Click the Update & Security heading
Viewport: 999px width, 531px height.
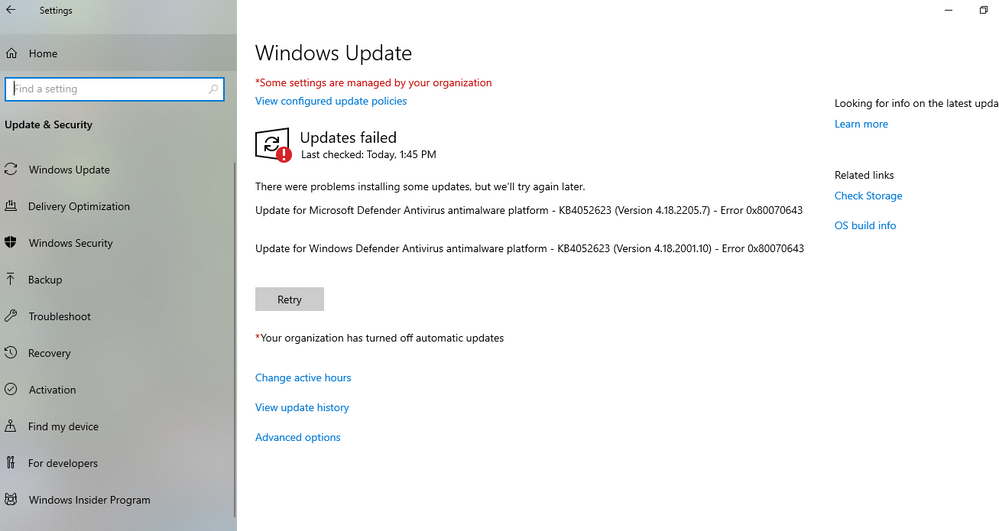click(x=48, y=125)
